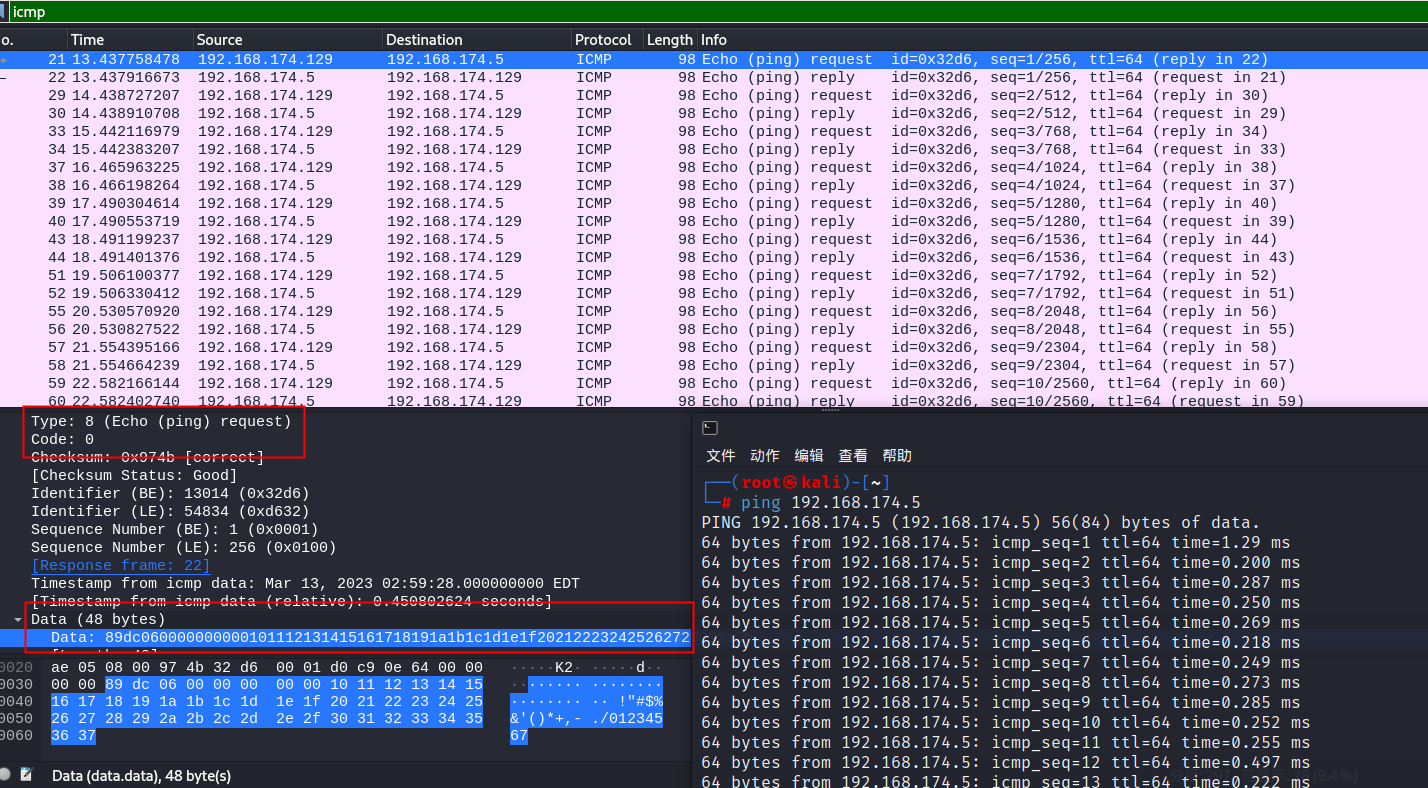The width and height of the screenshot is (1428, 788).
Task: Select Identifier (LE): 54834 field
Action: click(x=170, y=512)
